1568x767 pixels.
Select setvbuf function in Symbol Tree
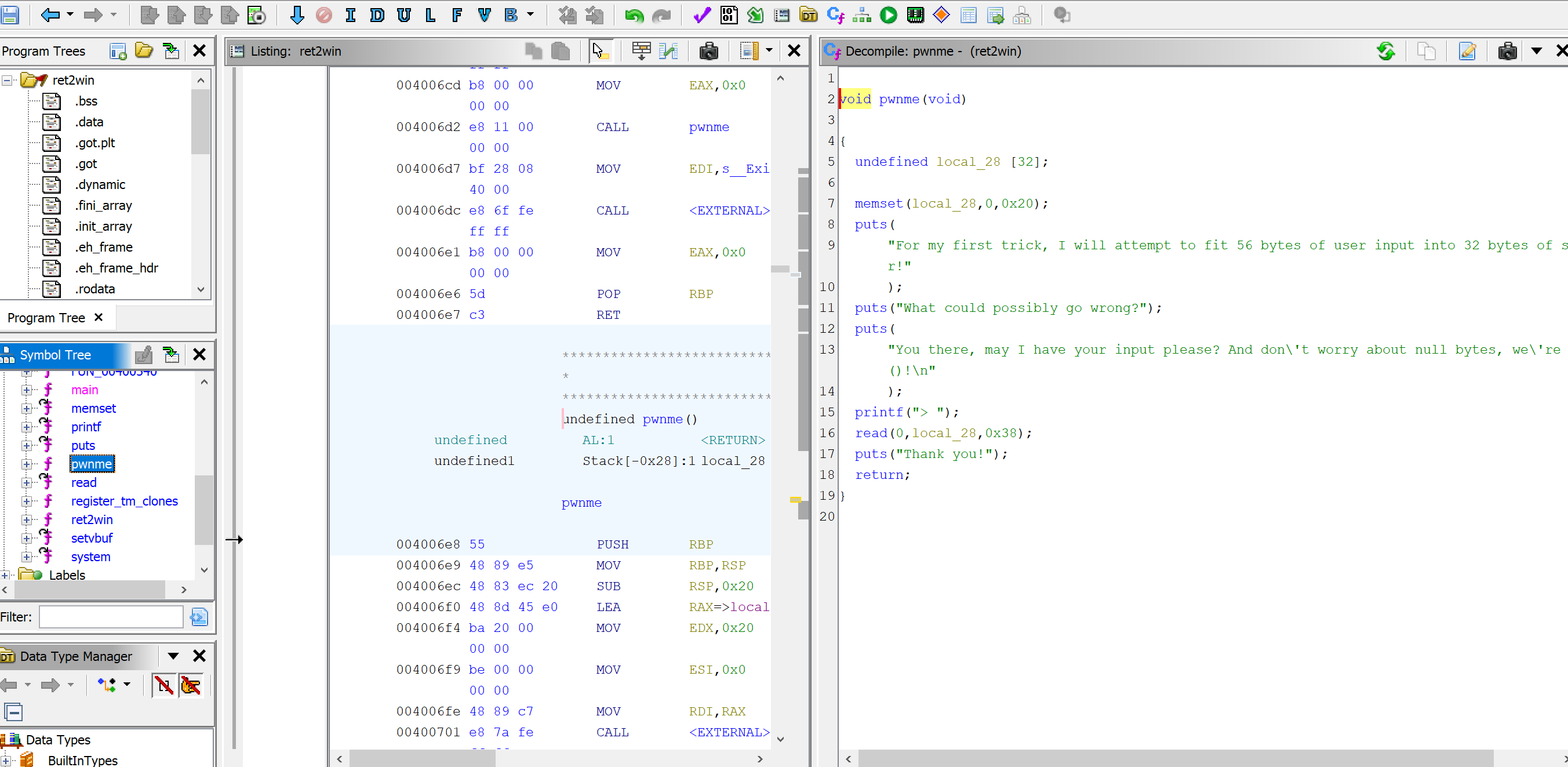click(x=92, y=539)
